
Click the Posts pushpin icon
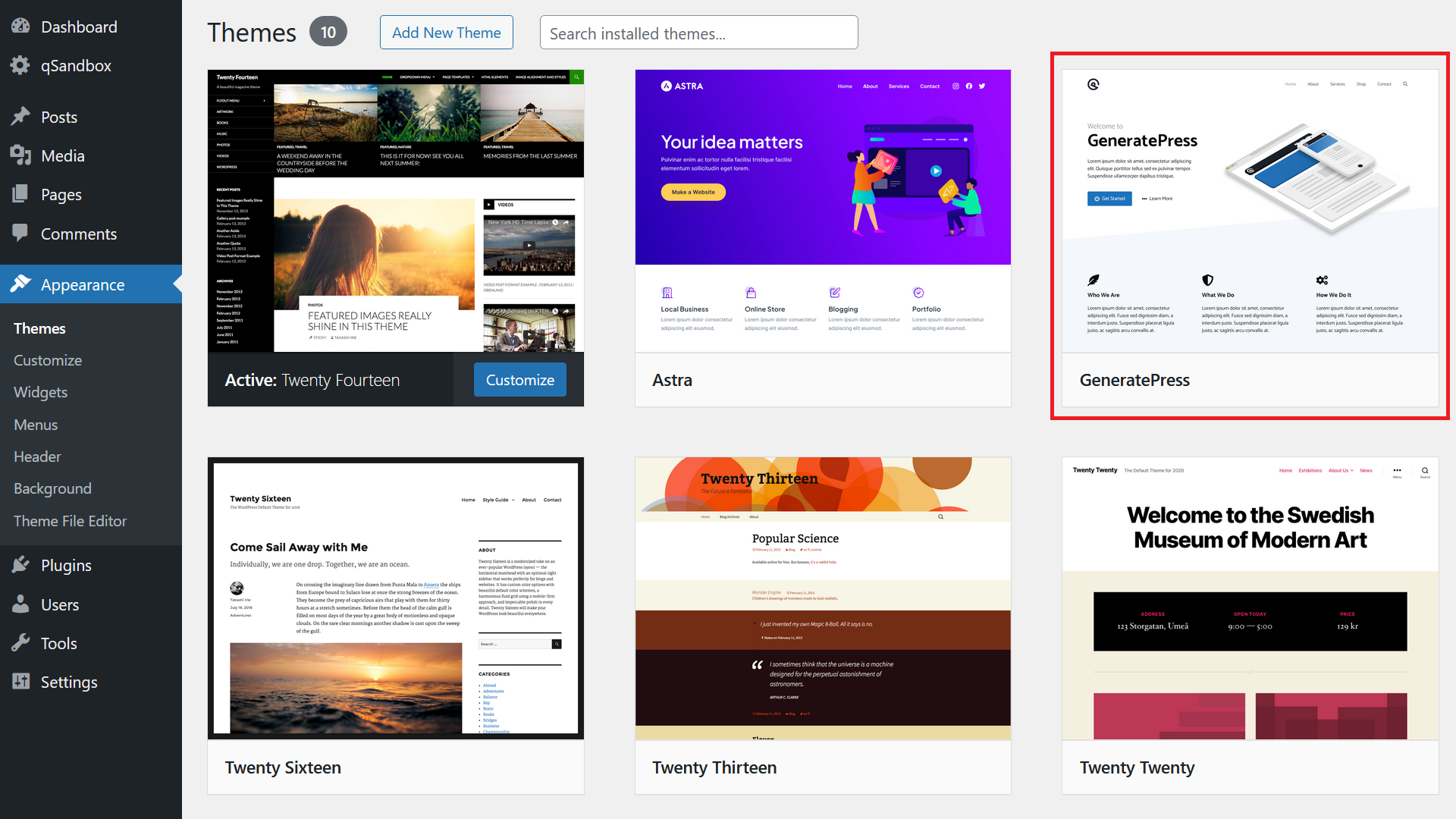[20, 117]
